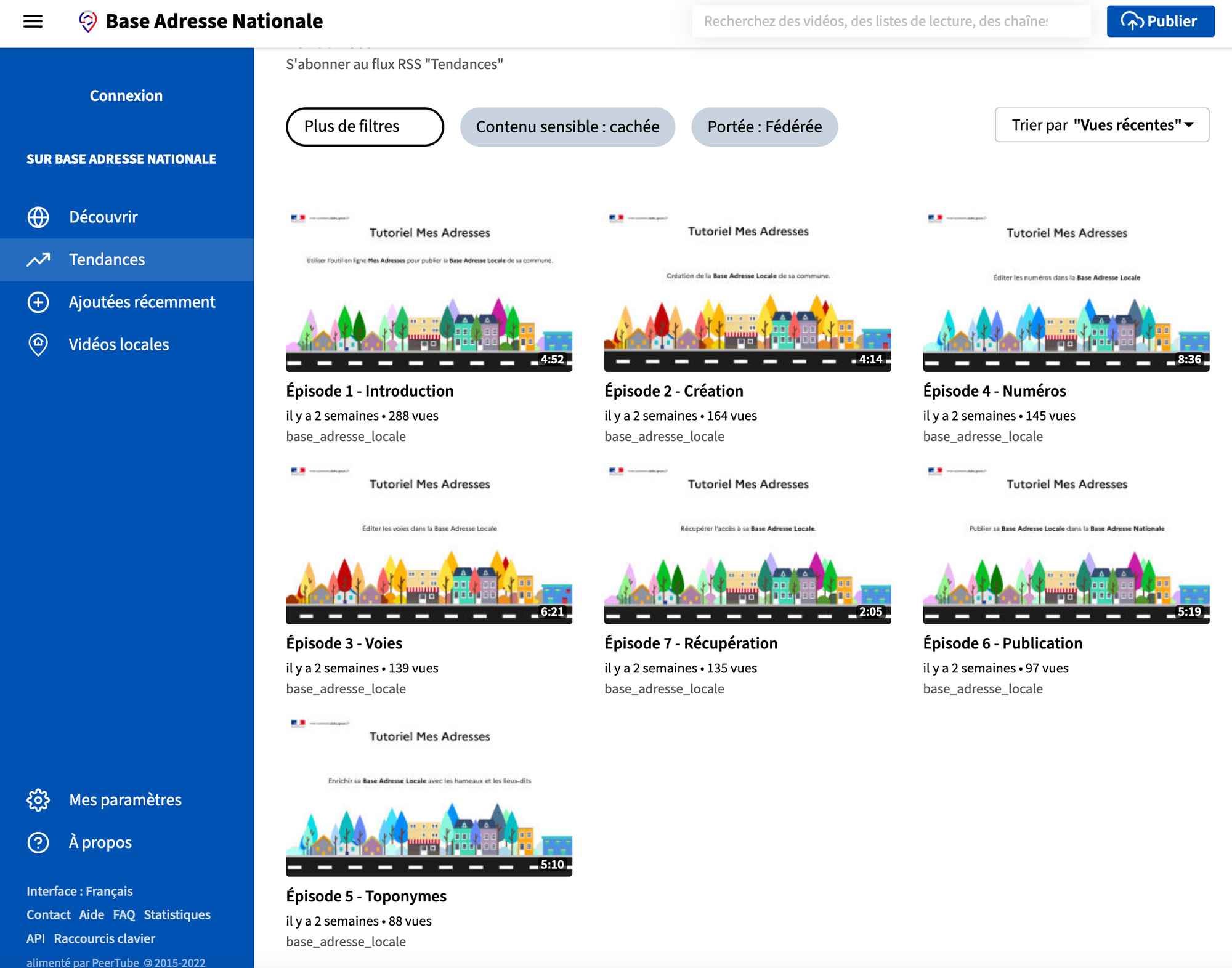Open base_adresse_locale channel under Épisode 2

tap(664, 437)
